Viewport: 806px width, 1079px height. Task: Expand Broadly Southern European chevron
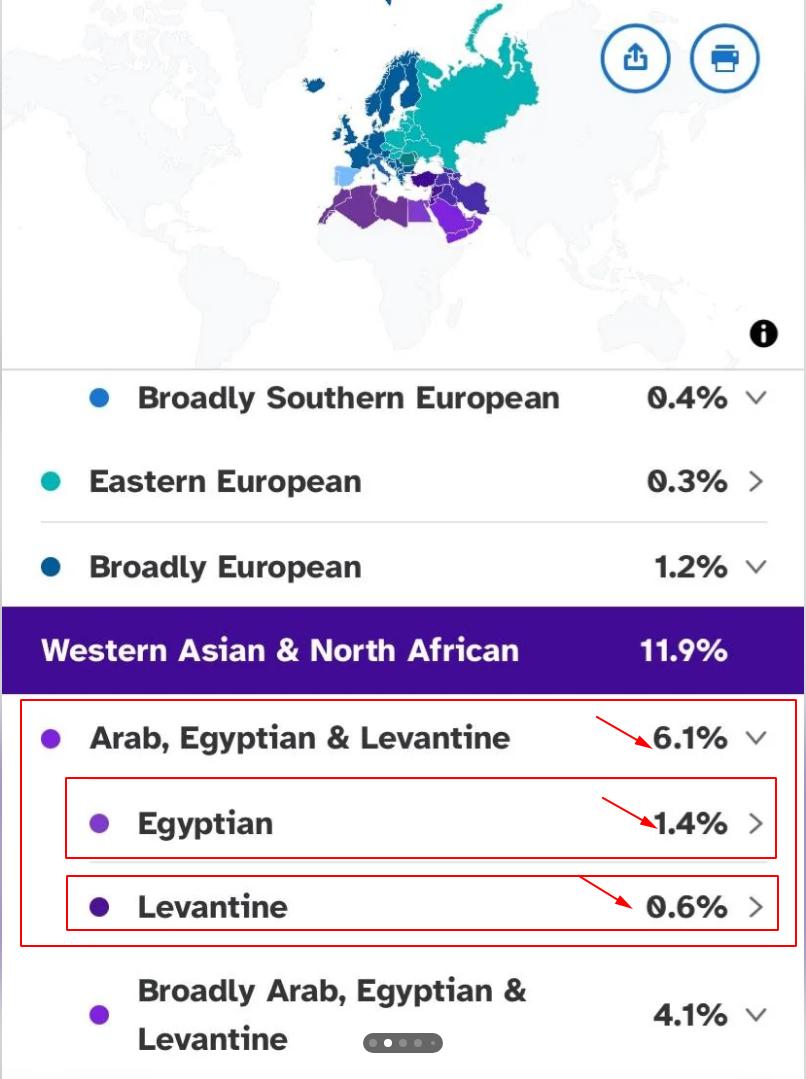(756, 398)
